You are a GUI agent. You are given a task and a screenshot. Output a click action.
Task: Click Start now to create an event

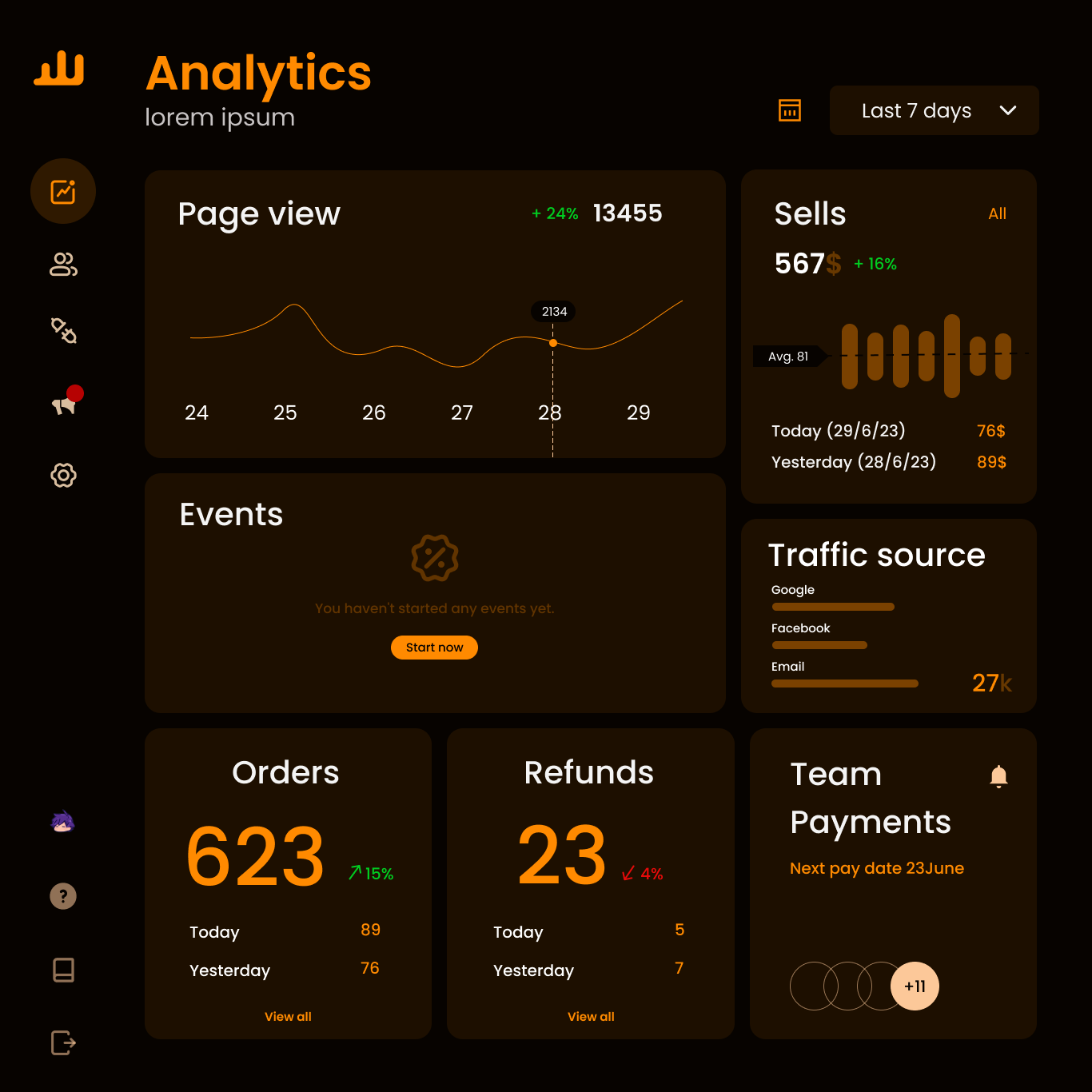coord(434,648)
